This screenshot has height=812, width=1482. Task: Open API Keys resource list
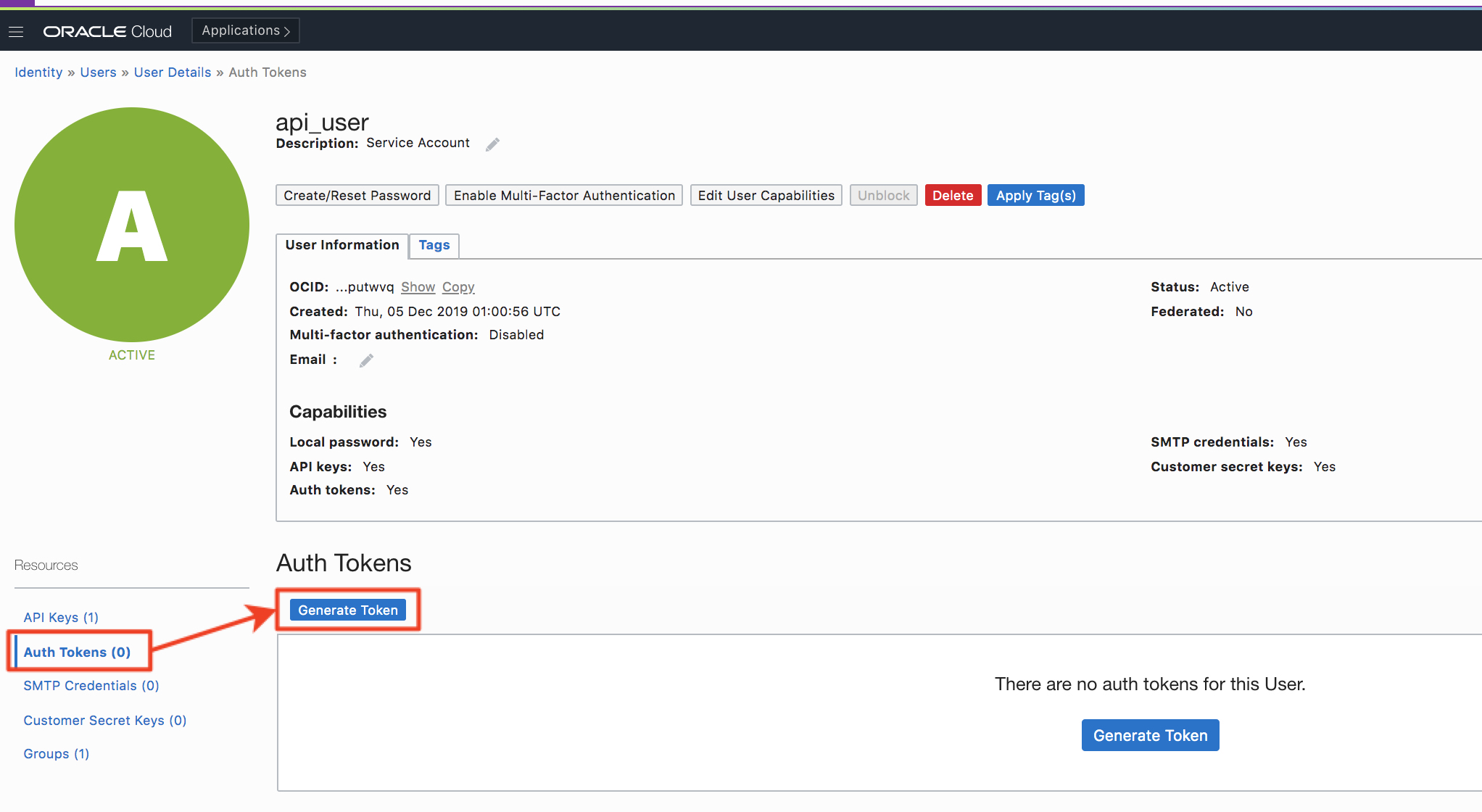coord(60,617)
